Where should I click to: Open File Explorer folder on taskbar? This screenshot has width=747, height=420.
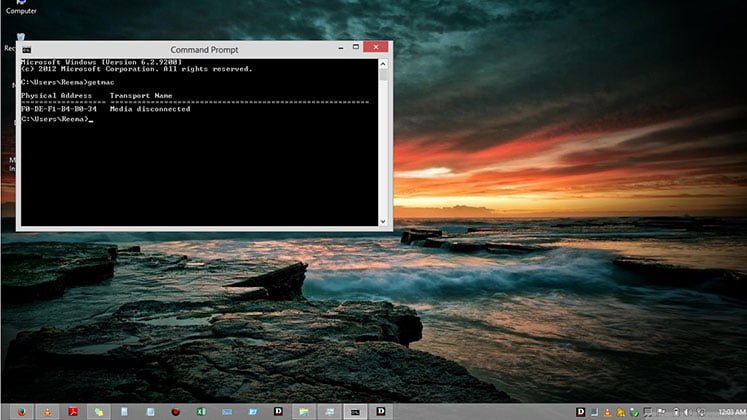click(303, 411)
